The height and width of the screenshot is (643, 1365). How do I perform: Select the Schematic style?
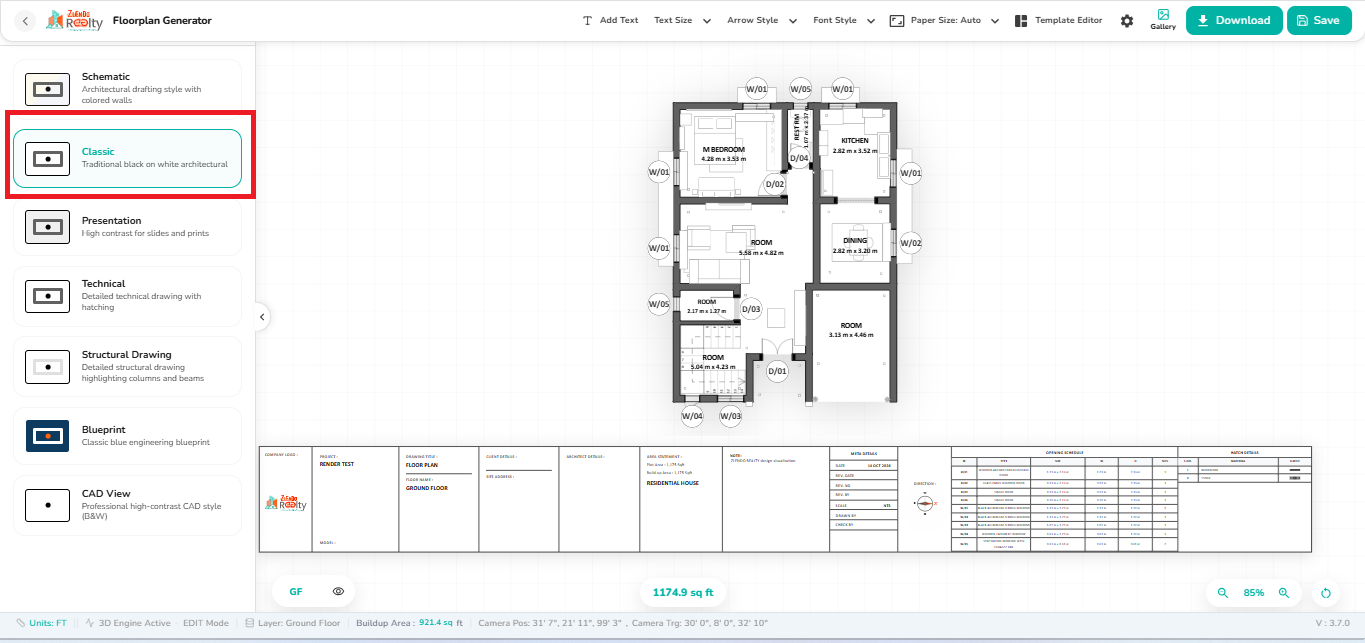point(127,89)
